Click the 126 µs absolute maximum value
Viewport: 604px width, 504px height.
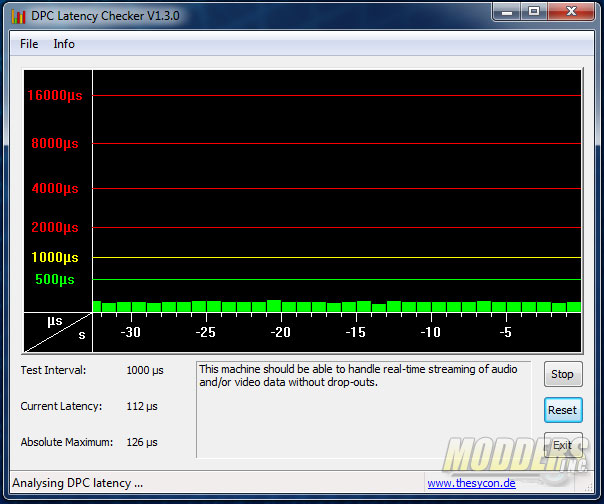tap(142, 442)
